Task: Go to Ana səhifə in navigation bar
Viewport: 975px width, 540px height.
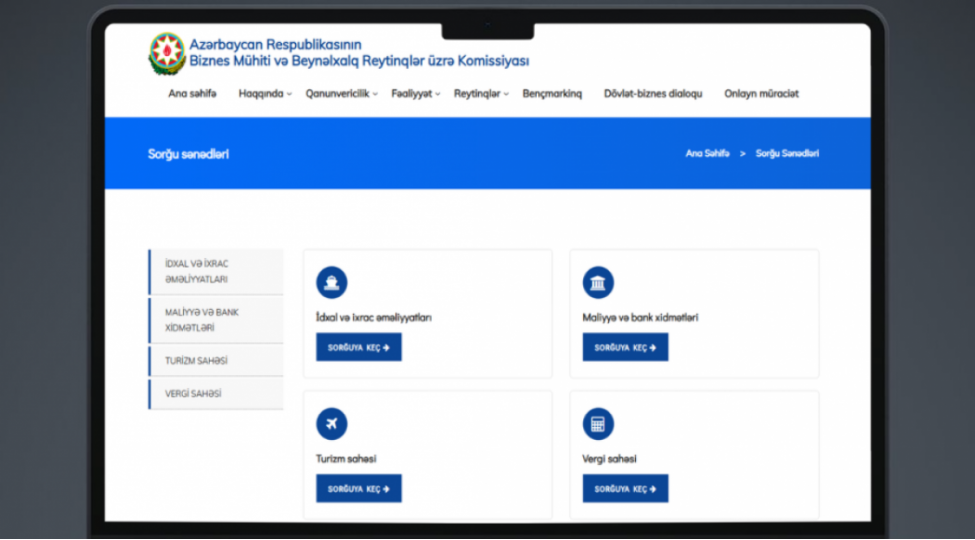Action: (x=192, y=94)
